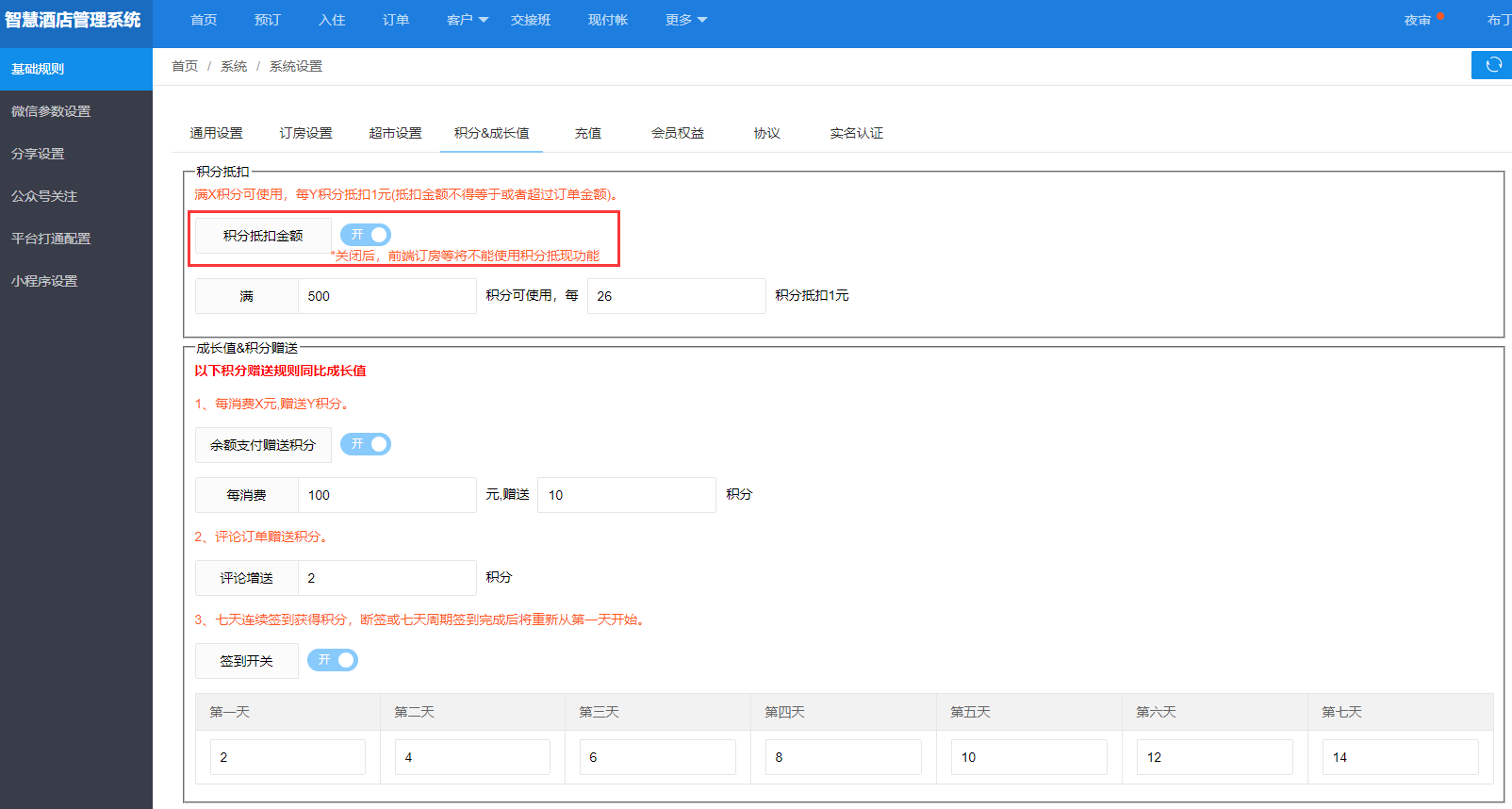Open the 入住 menu
Viewport: 1512px width, 809px height.
tap(332, 20)
